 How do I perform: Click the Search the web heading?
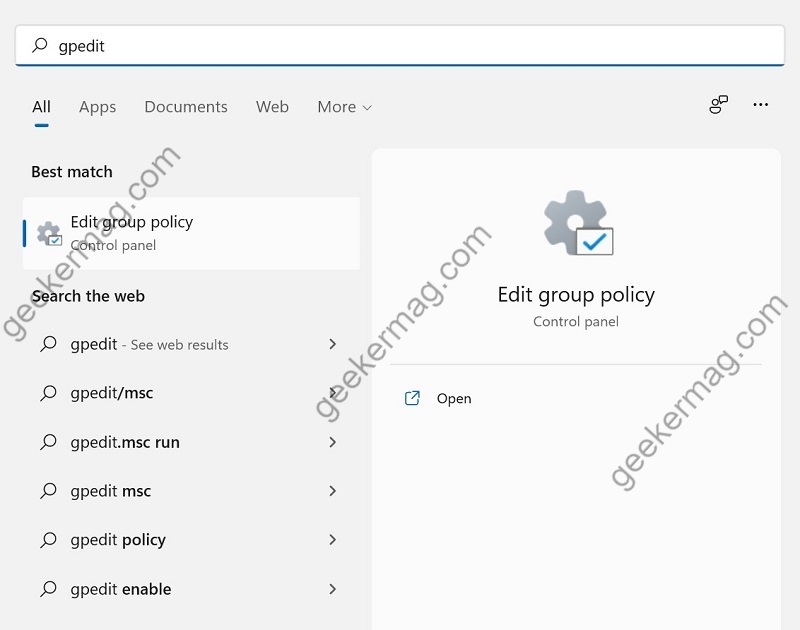click(x=88, y=296)
